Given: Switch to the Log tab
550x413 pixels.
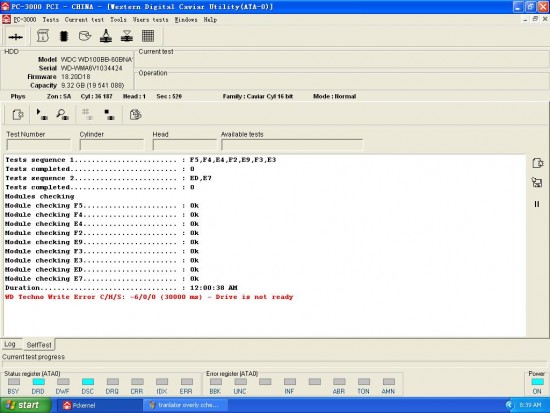Looking at the screenshot, I should point(10,344).
